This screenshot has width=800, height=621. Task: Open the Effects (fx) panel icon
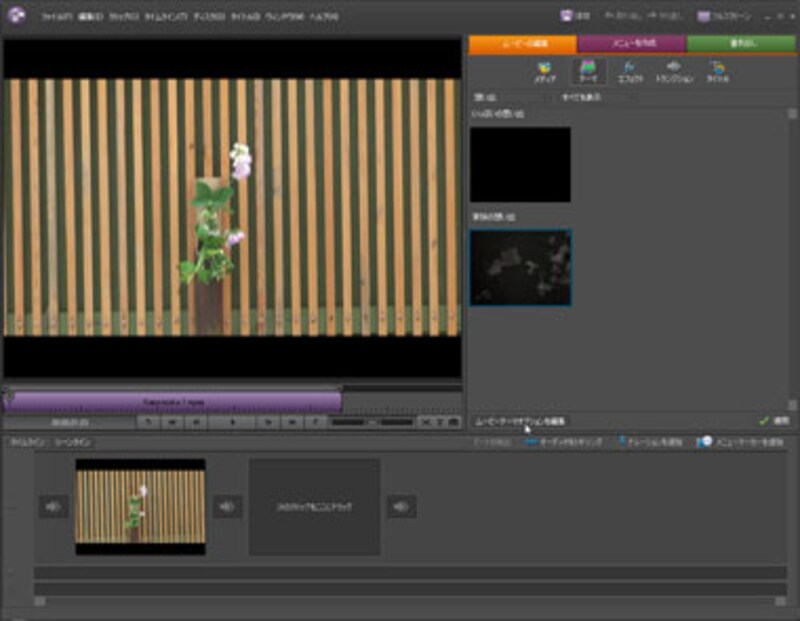630,71
